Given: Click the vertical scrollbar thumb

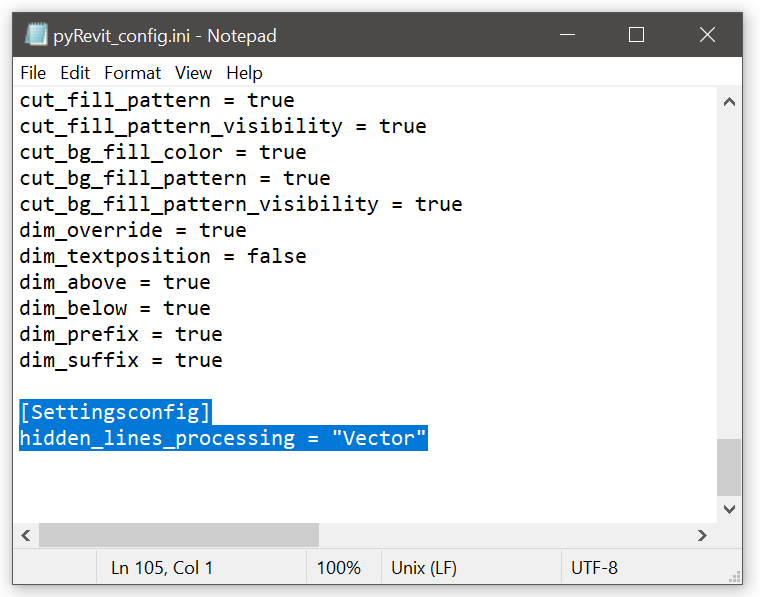Looking at the screenshot, I should (x=729, y=467).
